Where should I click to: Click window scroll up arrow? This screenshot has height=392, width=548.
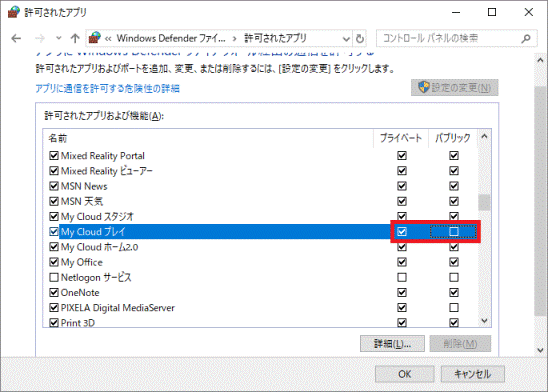(x=540, y=60)
